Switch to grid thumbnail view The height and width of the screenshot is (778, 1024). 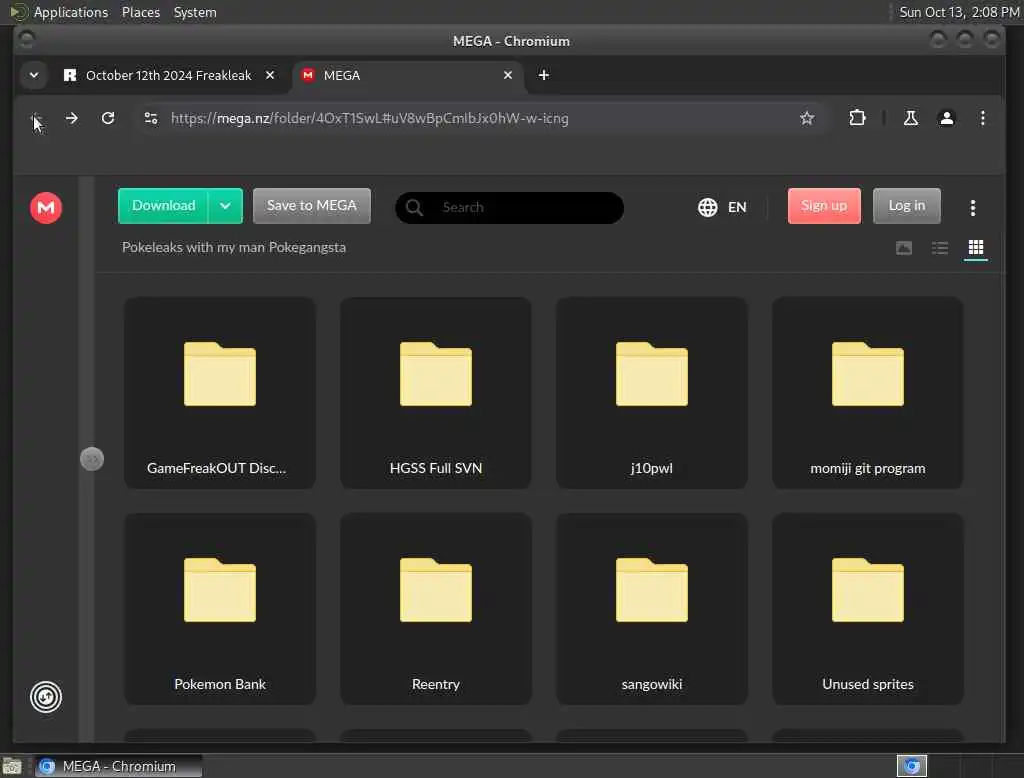(x=976, y=248)
